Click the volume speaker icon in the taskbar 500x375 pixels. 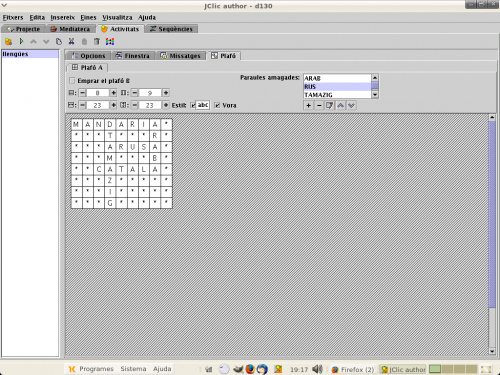(317, 369)
